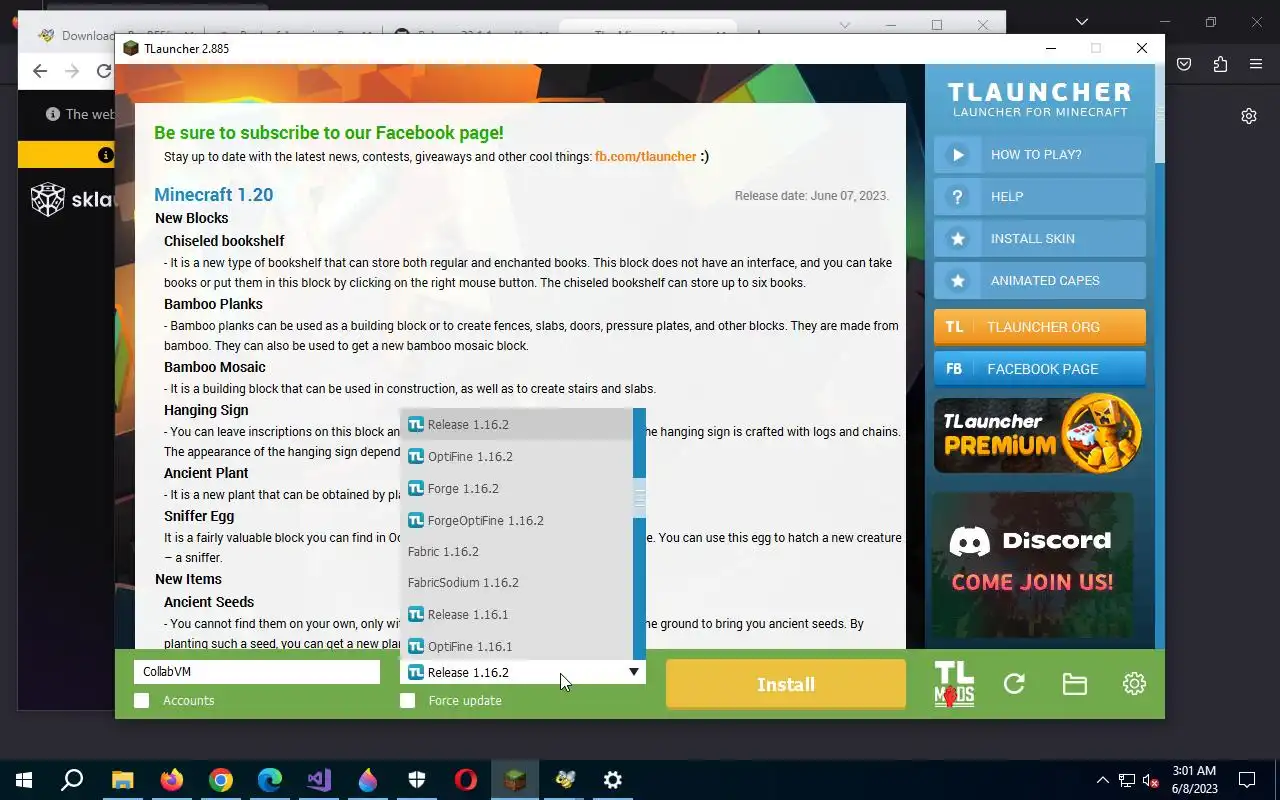The height and width of the screenshot is (800, 1280).
Task: Open the Windows Start menu
Action: (x=24, y=780)
